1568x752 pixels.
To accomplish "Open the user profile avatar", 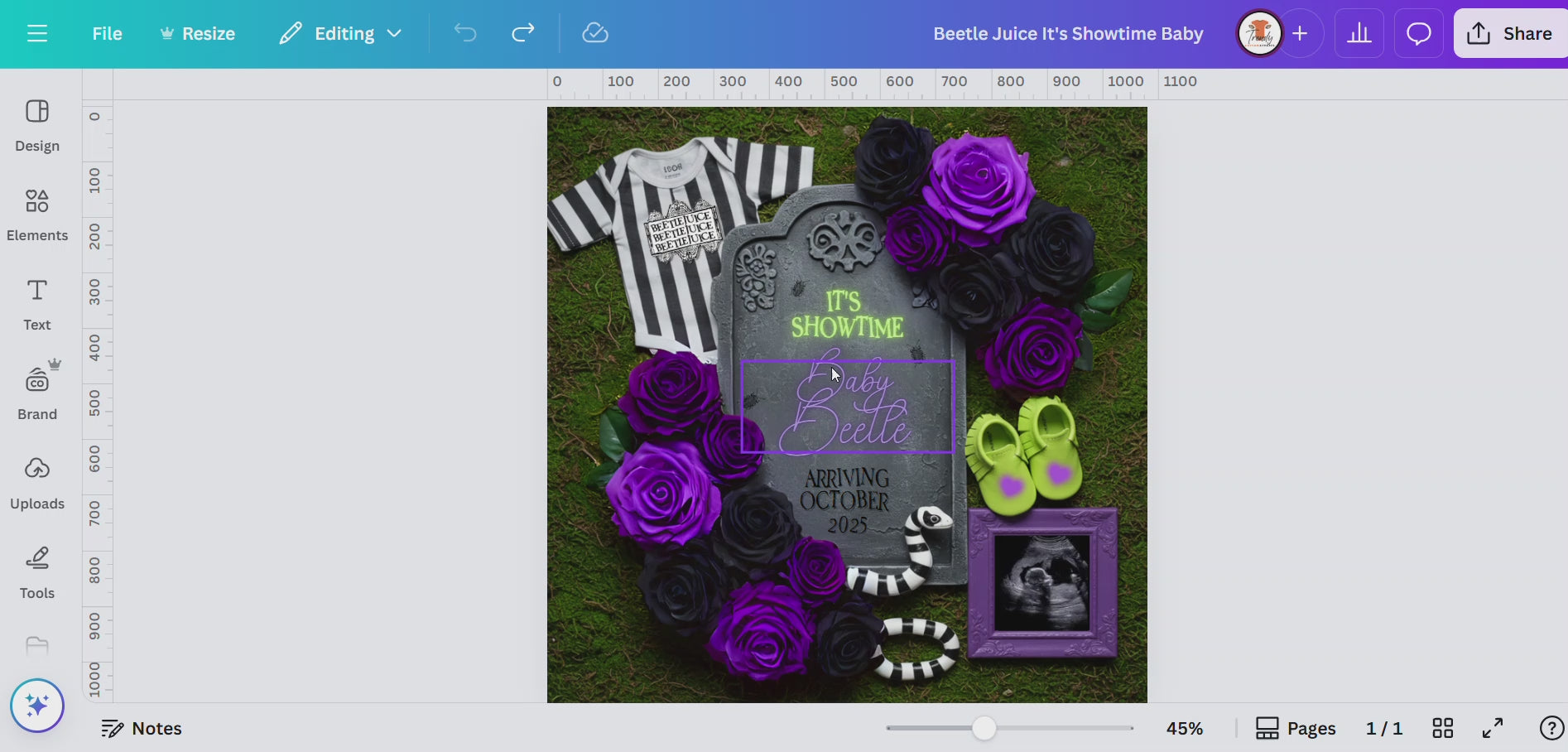I will pos(1259,33).
